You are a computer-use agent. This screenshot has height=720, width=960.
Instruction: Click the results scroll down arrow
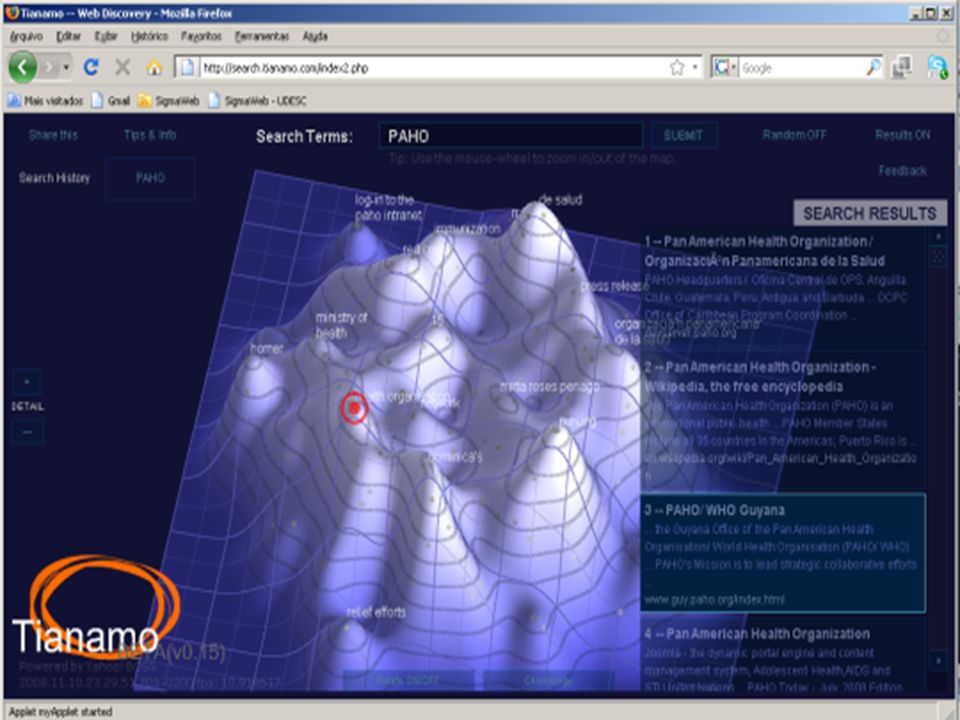(x=938, y=660)
